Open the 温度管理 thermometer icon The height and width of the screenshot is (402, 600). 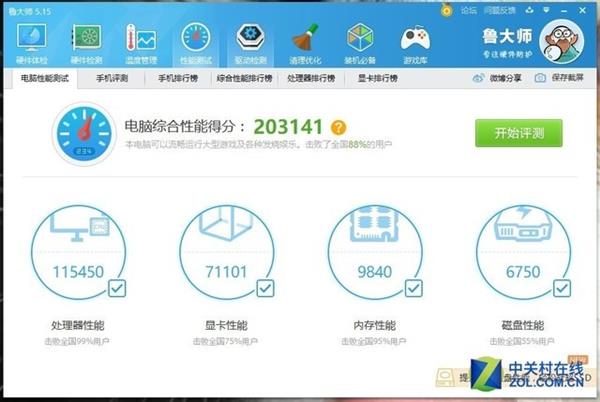pos(141,38)
